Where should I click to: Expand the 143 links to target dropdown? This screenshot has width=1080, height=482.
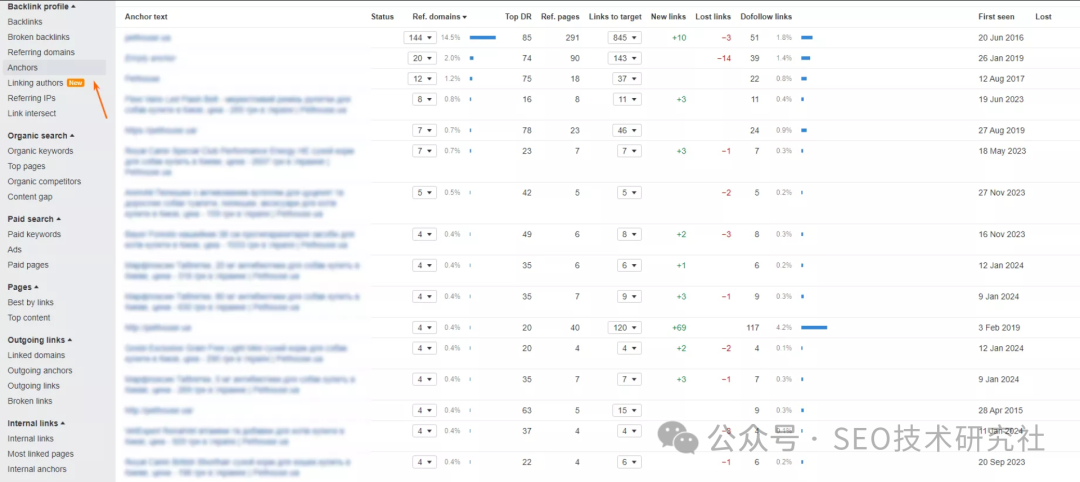coord(625,59)
